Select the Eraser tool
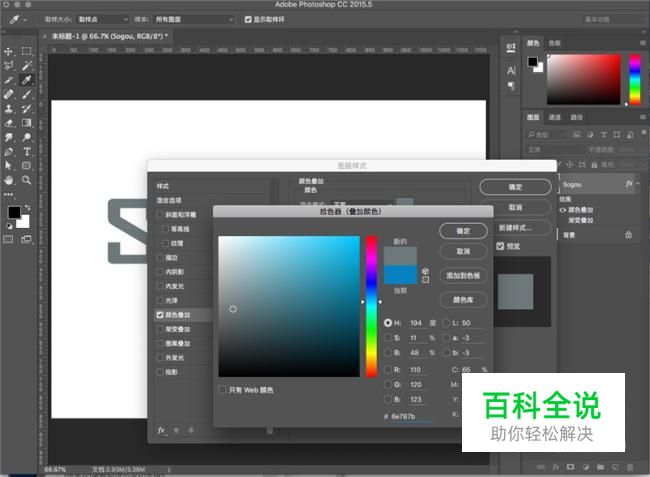The image size is (650, 477). point(8,123)
